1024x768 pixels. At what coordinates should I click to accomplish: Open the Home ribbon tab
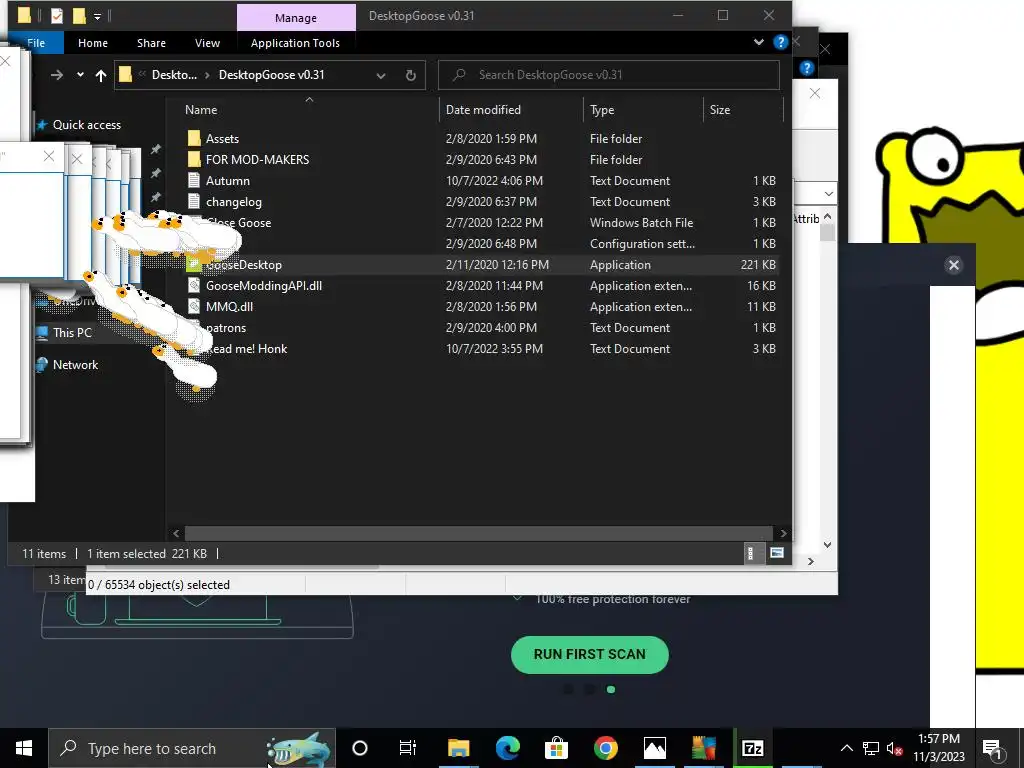point(93,43)
